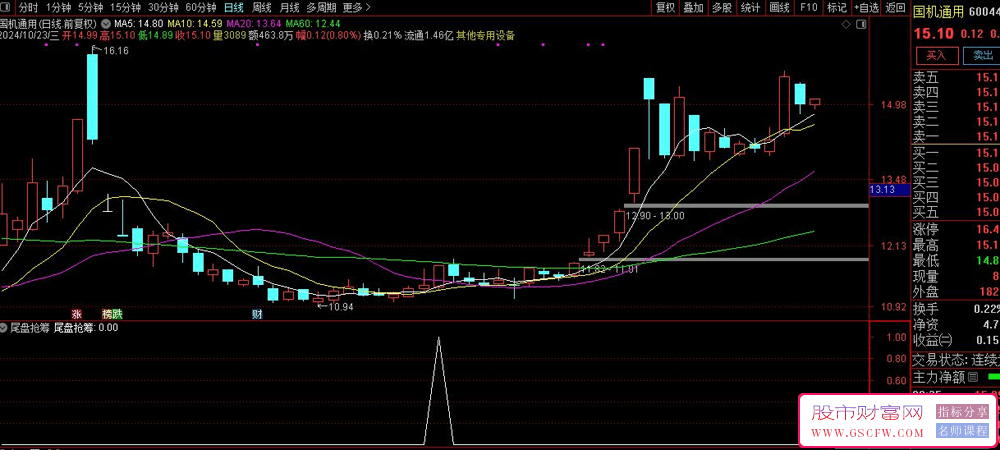The image size is (1000, 450).
Task: Click the 换手 turnover row
Action: 956,309
